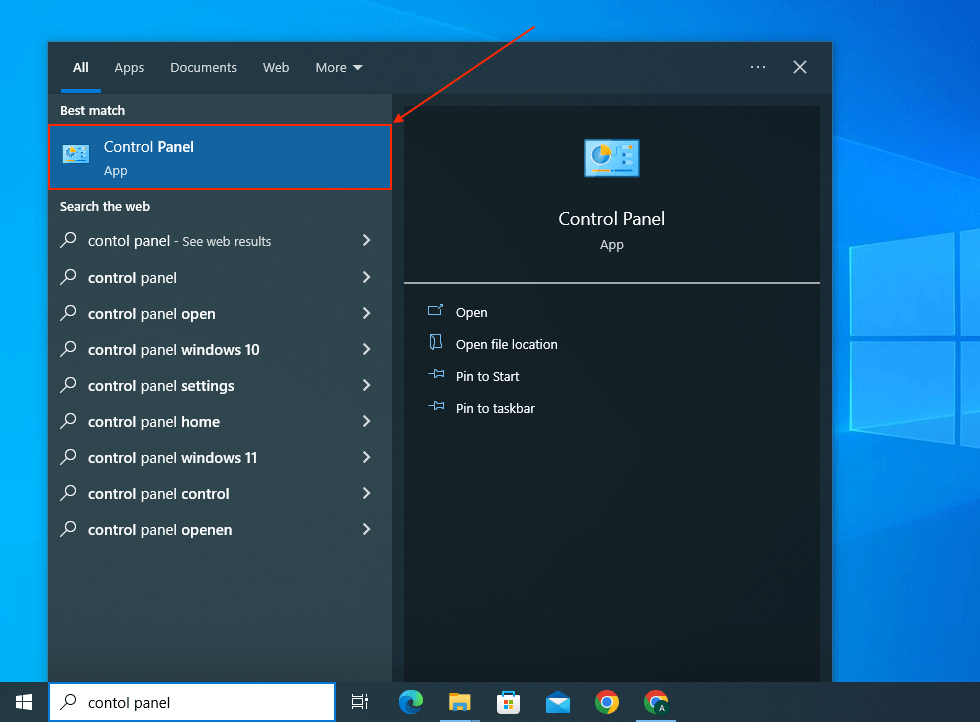Click the taskbar search input box
This screenshot has width=980, height=722.
click(x=200, y=702)
